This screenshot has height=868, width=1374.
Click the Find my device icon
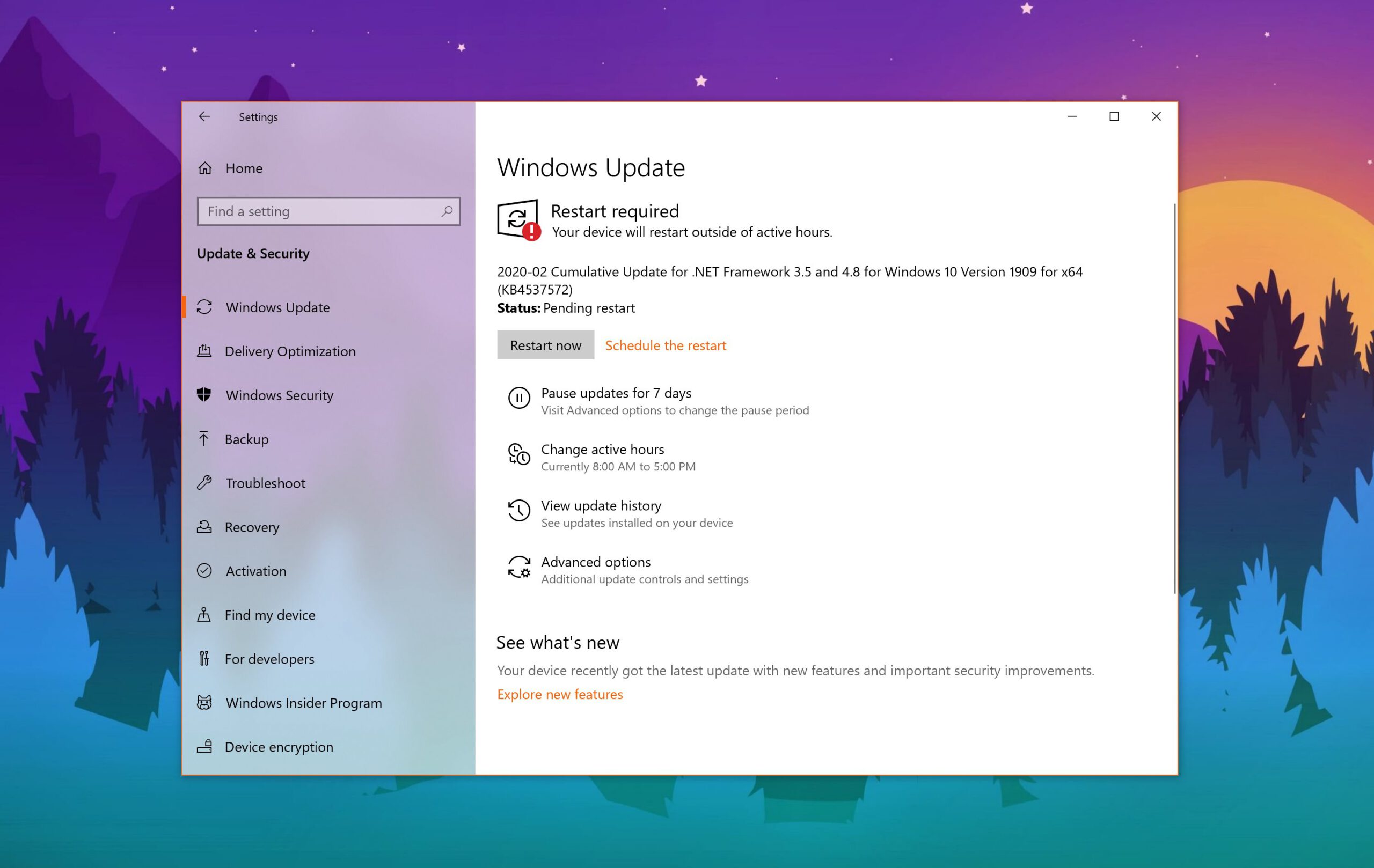coord(204,615)
